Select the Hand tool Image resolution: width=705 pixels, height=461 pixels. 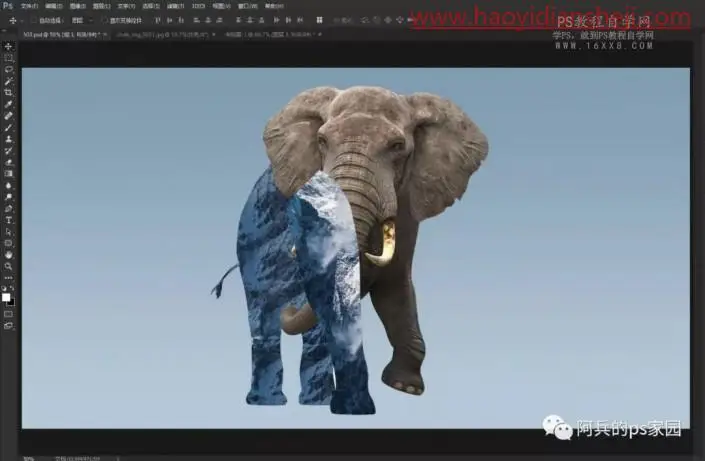[x=8, y=255]
